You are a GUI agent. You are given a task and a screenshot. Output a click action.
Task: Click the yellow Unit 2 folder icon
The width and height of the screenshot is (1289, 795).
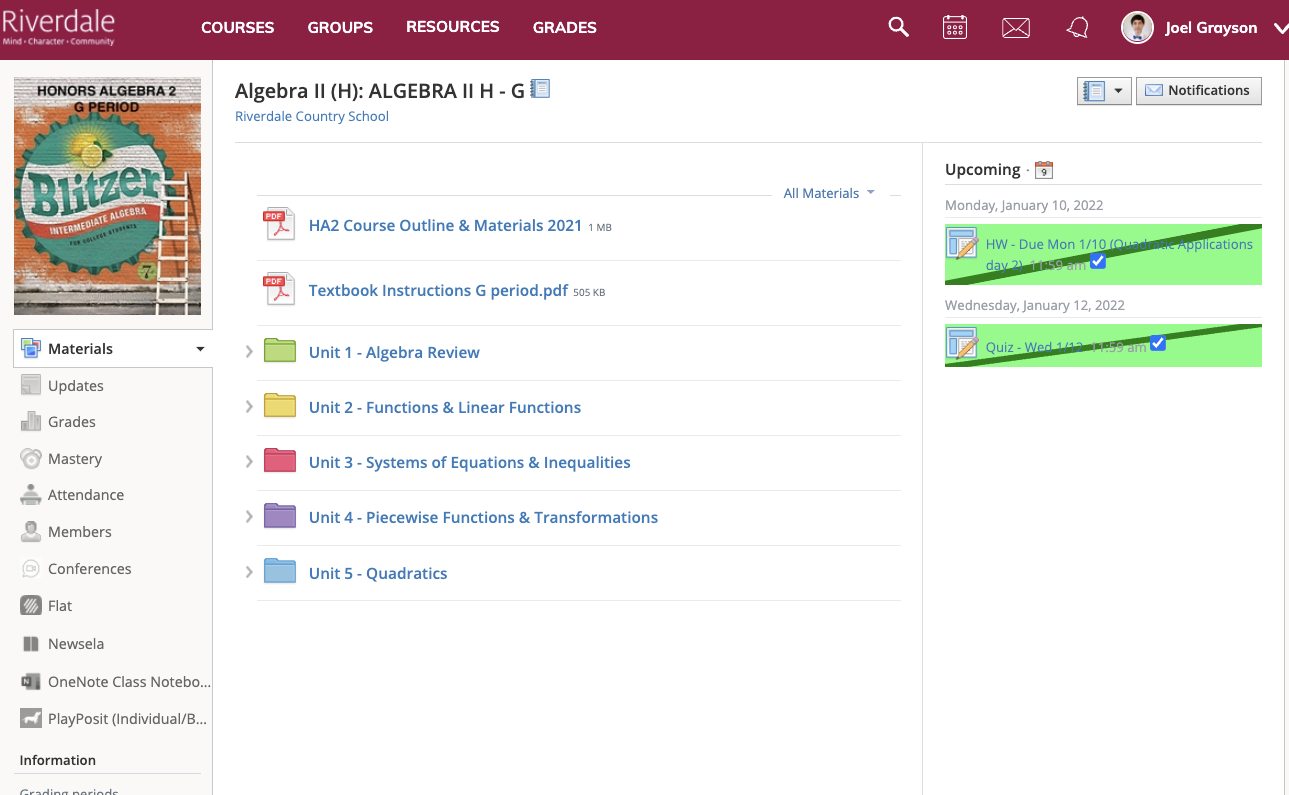coord(280,406)
